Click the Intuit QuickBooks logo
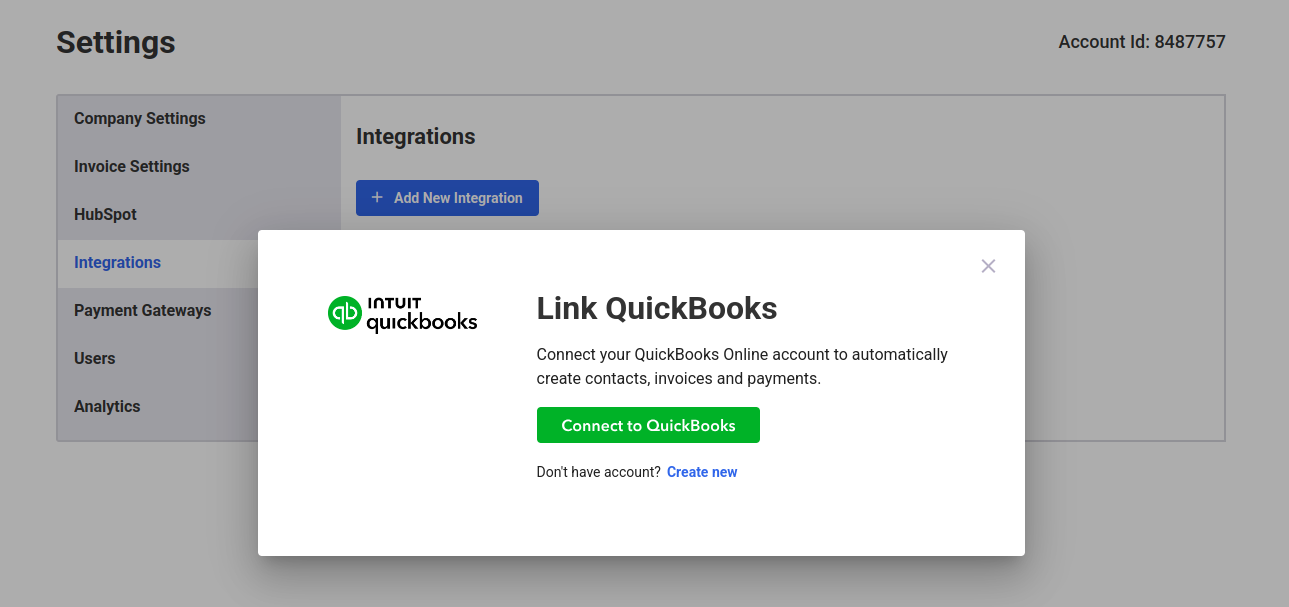This screenshot has height=607, width=1289. 403,313
